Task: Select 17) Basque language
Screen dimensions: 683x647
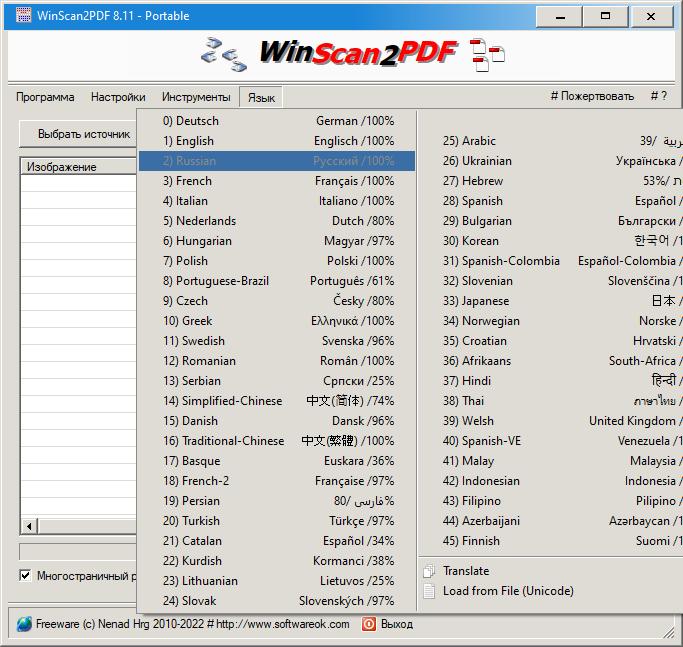Action: tap(277, 461)
